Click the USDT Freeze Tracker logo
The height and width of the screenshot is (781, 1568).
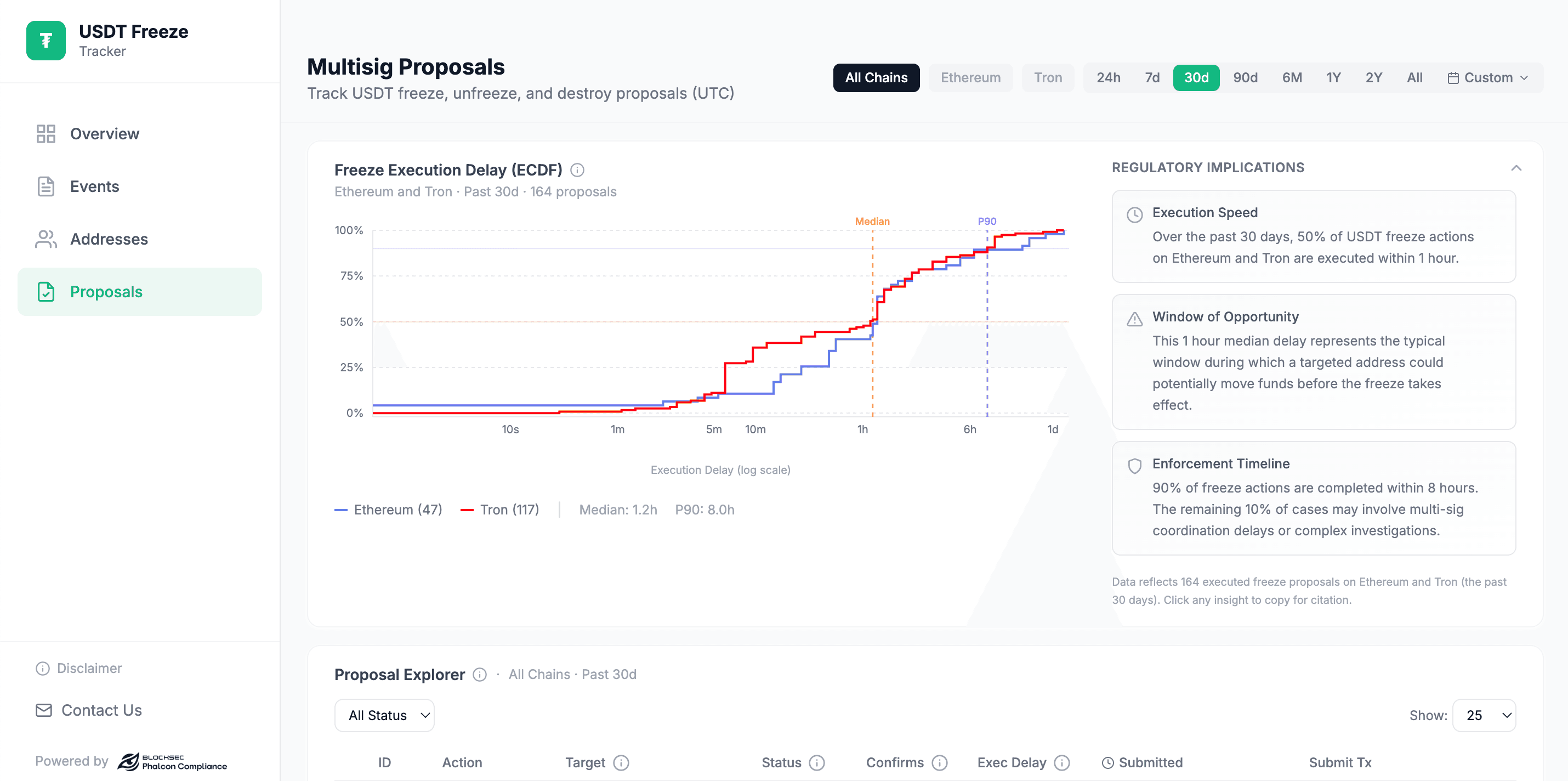[x=46, y=41]
